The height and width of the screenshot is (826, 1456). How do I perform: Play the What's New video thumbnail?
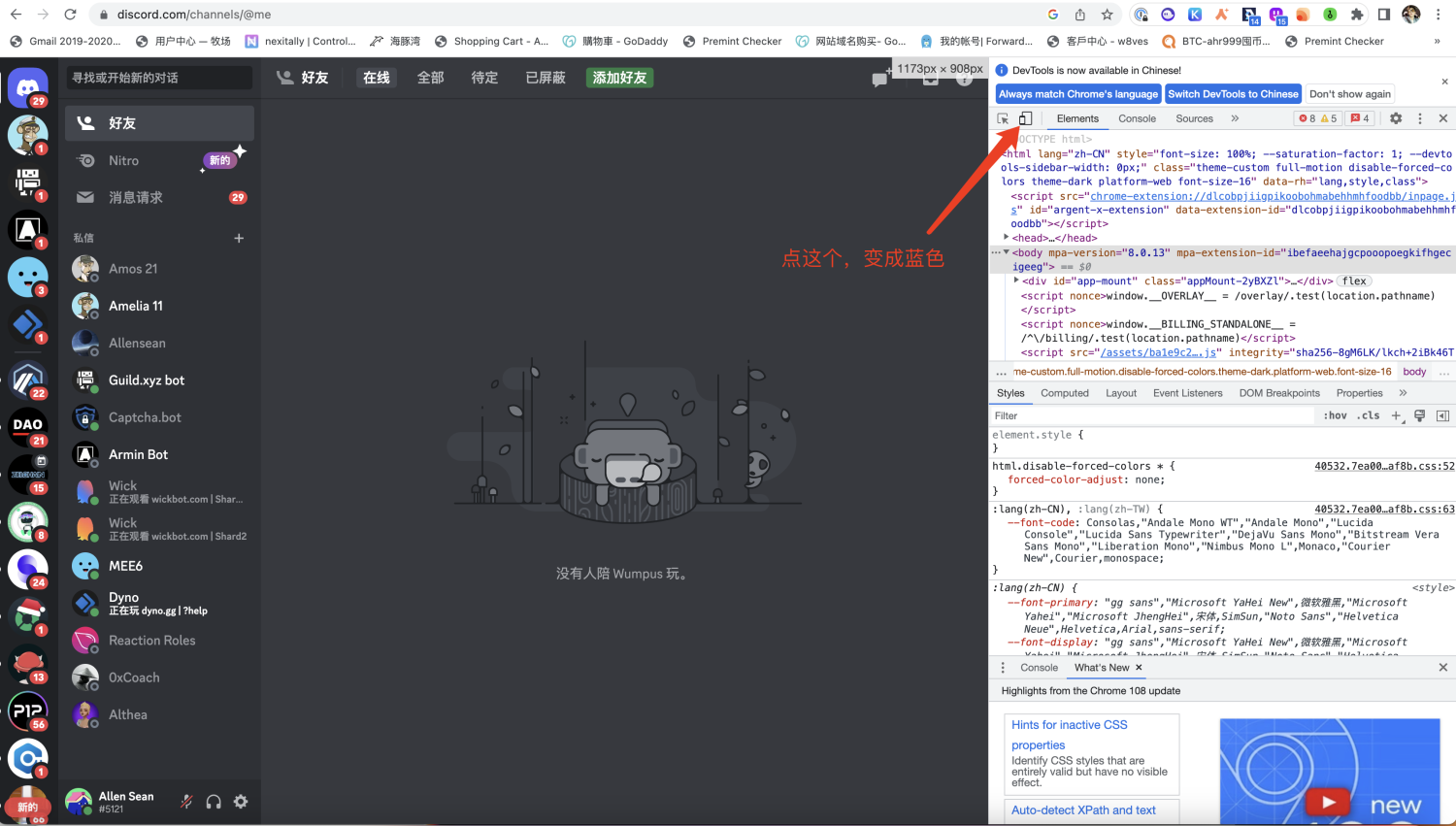[1327, 802]
